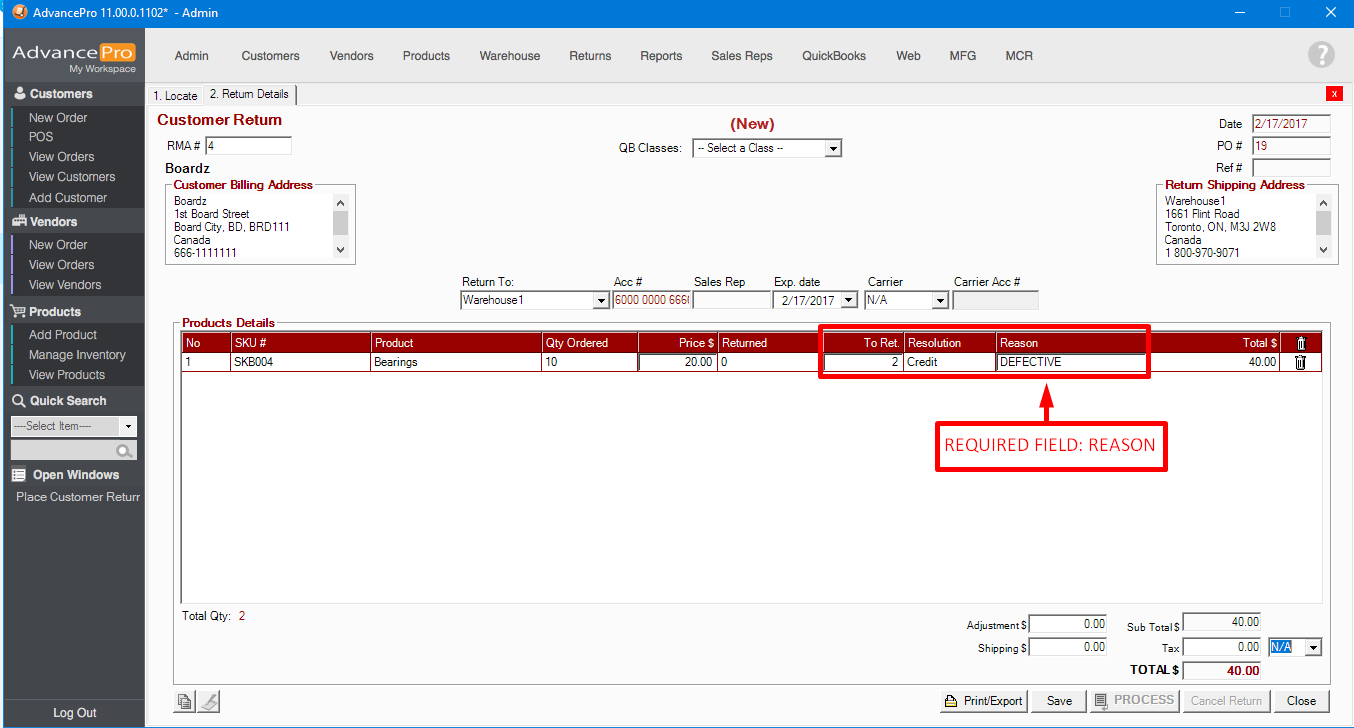The height and width of the screenshot is (728, 1354).
Task: Open the Quick Search Select Item dropdown
Action: point(128,426)
